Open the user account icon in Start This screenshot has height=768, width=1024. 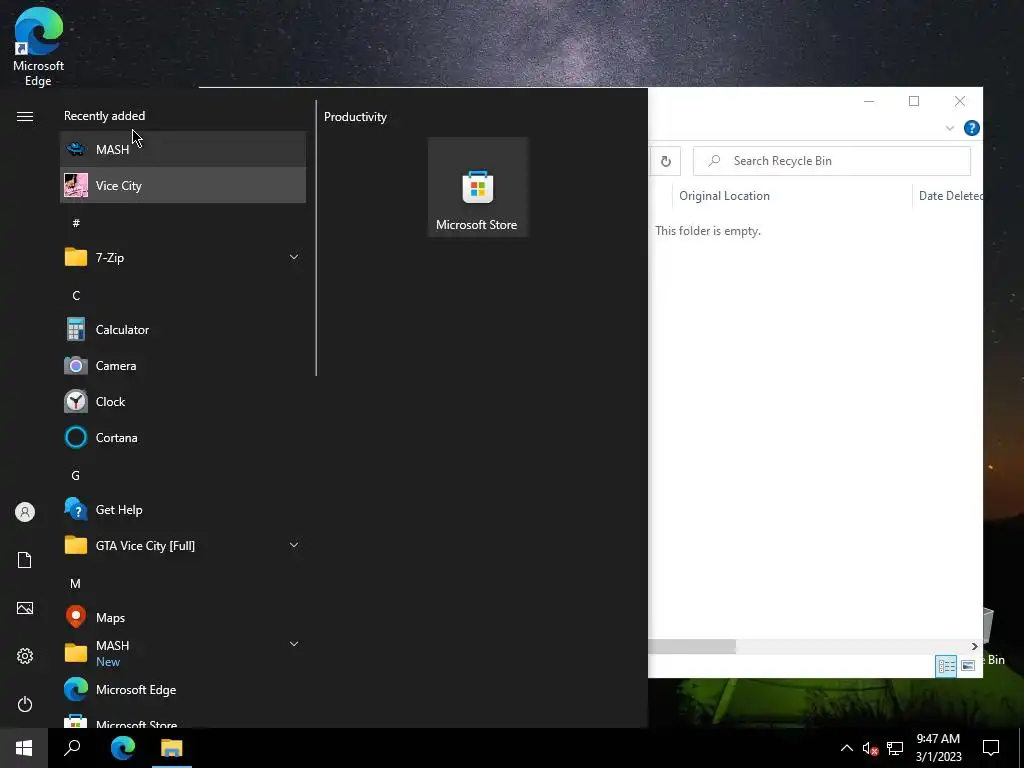pos(25,512)
